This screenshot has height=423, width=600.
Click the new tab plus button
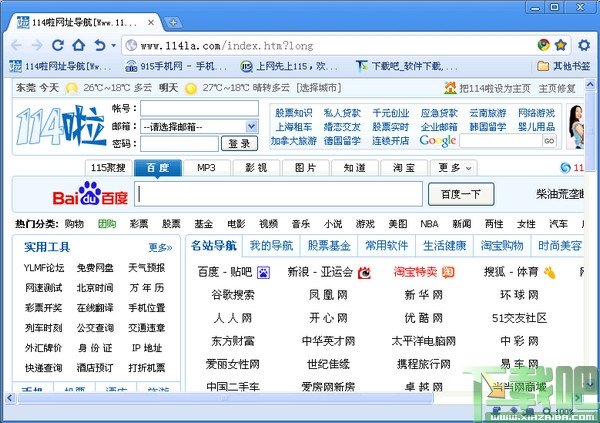point(173,23)
